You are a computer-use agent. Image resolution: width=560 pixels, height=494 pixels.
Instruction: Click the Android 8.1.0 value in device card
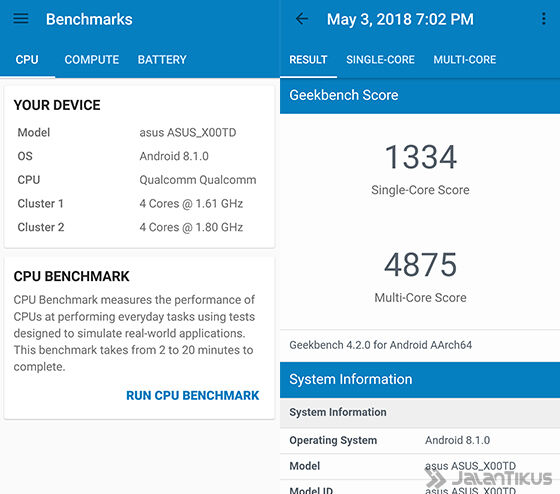(x=174, y=156)
